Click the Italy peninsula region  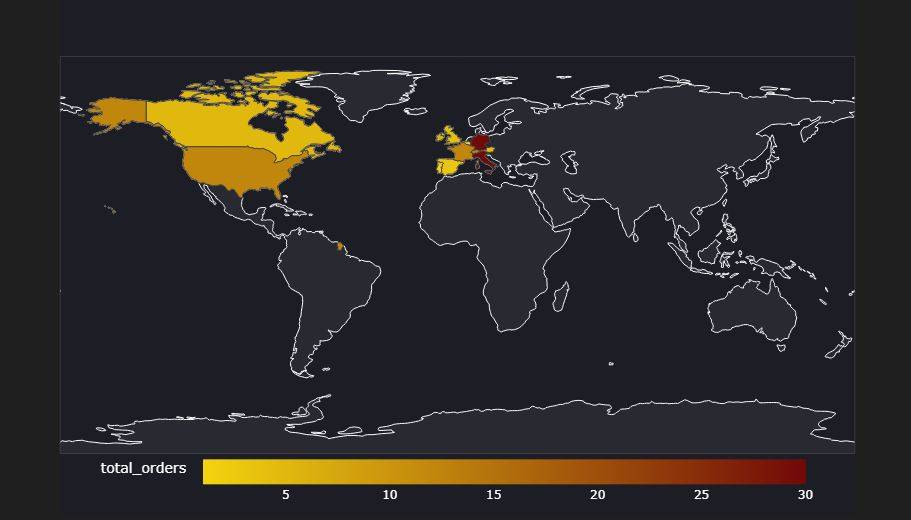(487, 160)
